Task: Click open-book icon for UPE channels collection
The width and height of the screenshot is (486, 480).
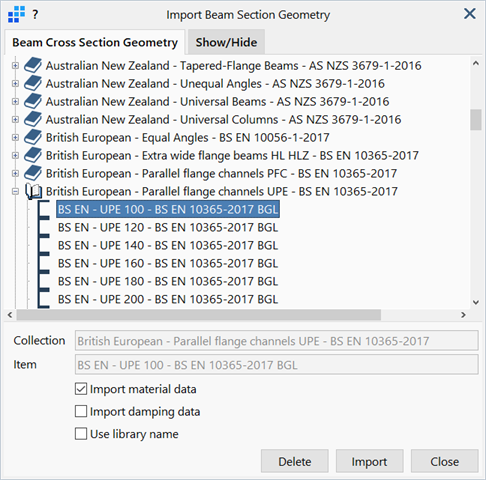Action: pos(33,191)
